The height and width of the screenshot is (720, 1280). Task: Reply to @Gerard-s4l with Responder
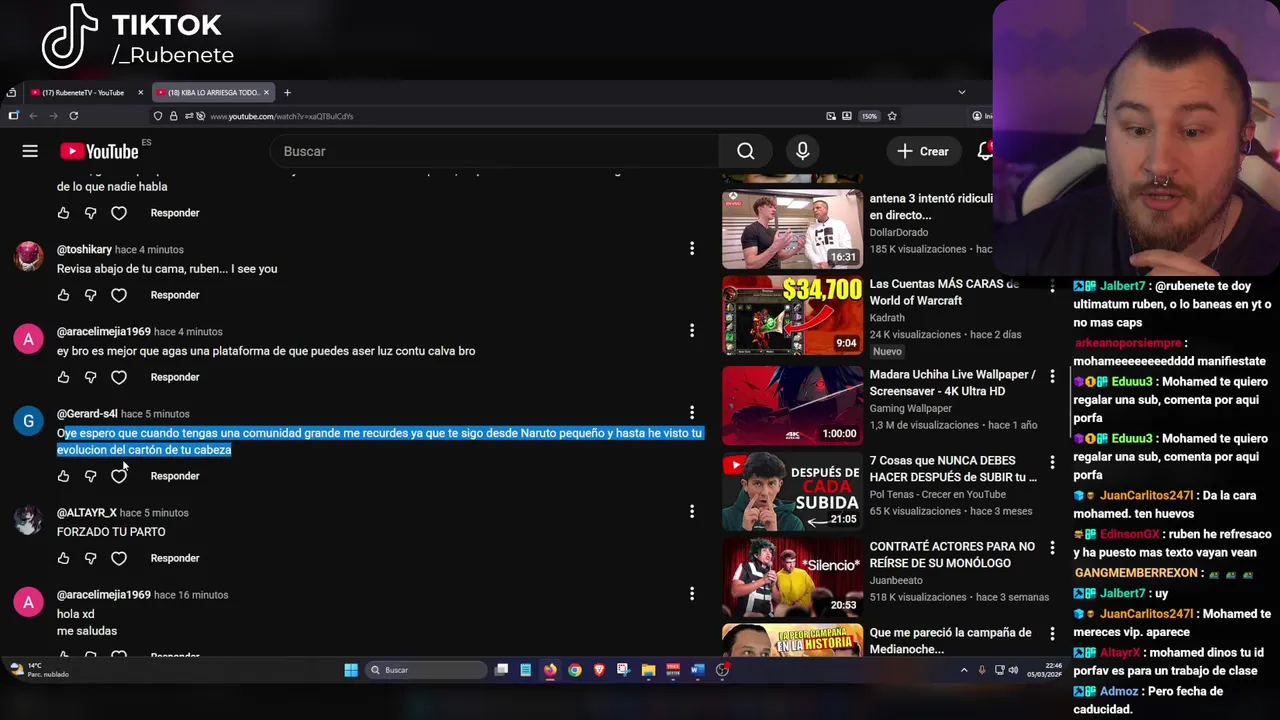pyautogui.click(x=175, y=476)
